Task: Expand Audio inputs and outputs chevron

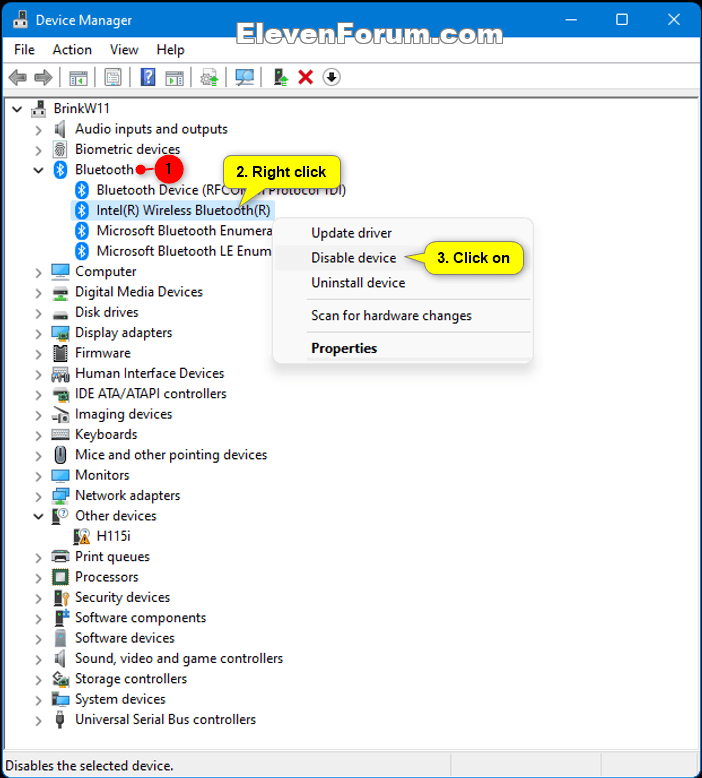Action: 39,130
